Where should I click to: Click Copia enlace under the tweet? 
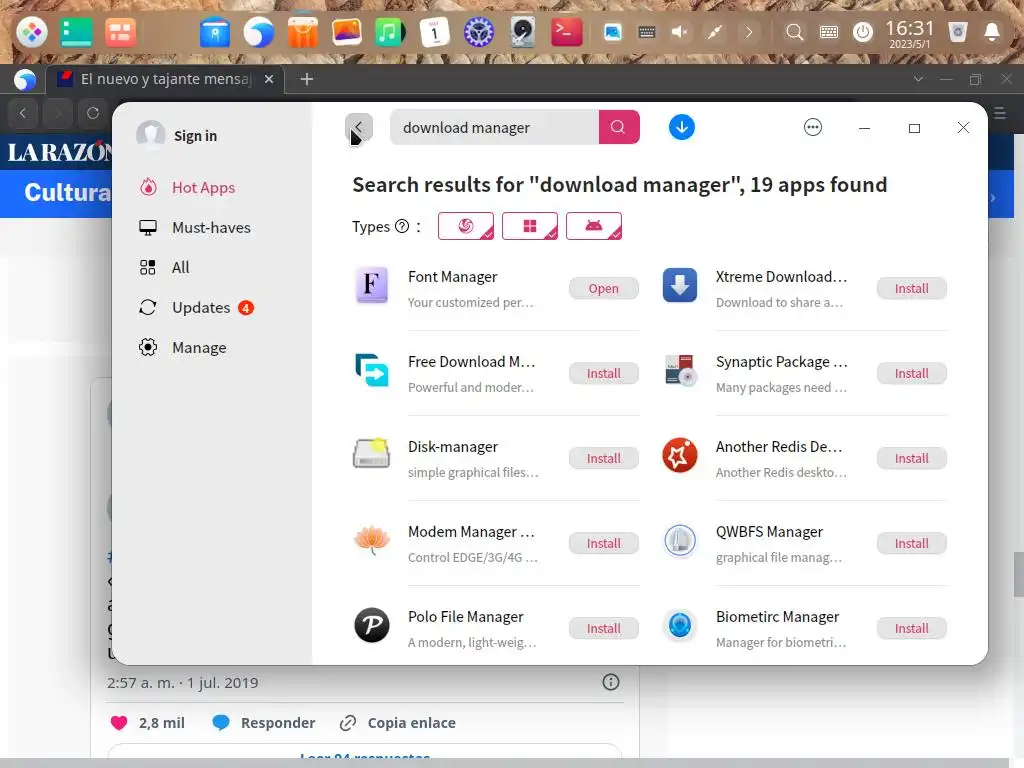click(x=398, y=723)
